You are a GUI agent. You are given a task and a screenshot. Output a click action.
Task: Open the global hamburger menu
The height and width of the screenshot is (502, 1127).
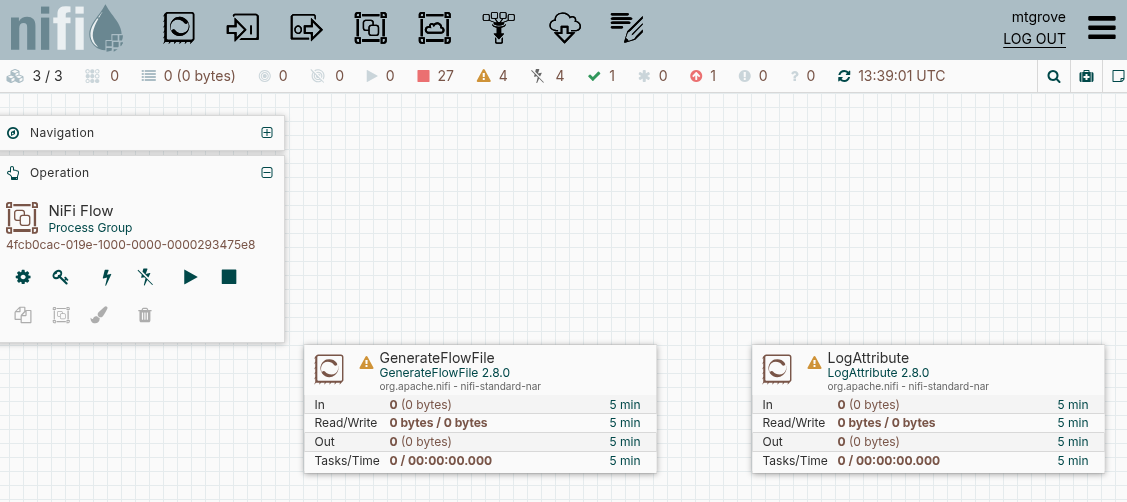click(1102, 28)
